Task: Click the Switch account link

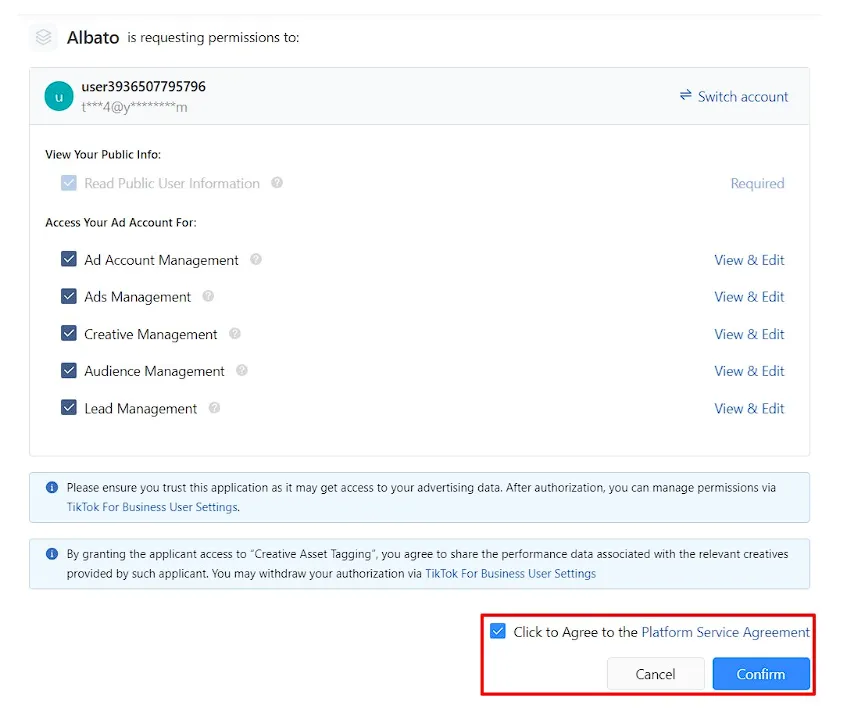Action: (x=742, y=97)
